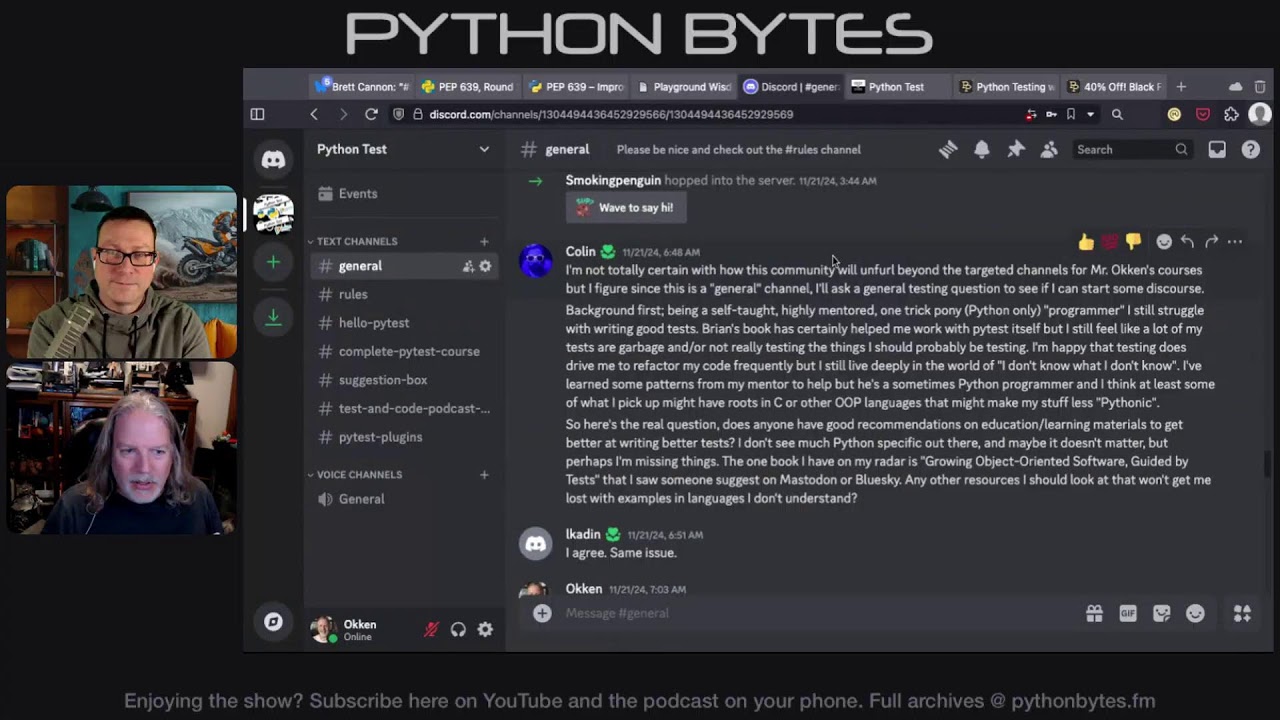This screenshot has height=720, width=1280.
Task: Open the Apps launcher icon
Action: (1242, 614)
